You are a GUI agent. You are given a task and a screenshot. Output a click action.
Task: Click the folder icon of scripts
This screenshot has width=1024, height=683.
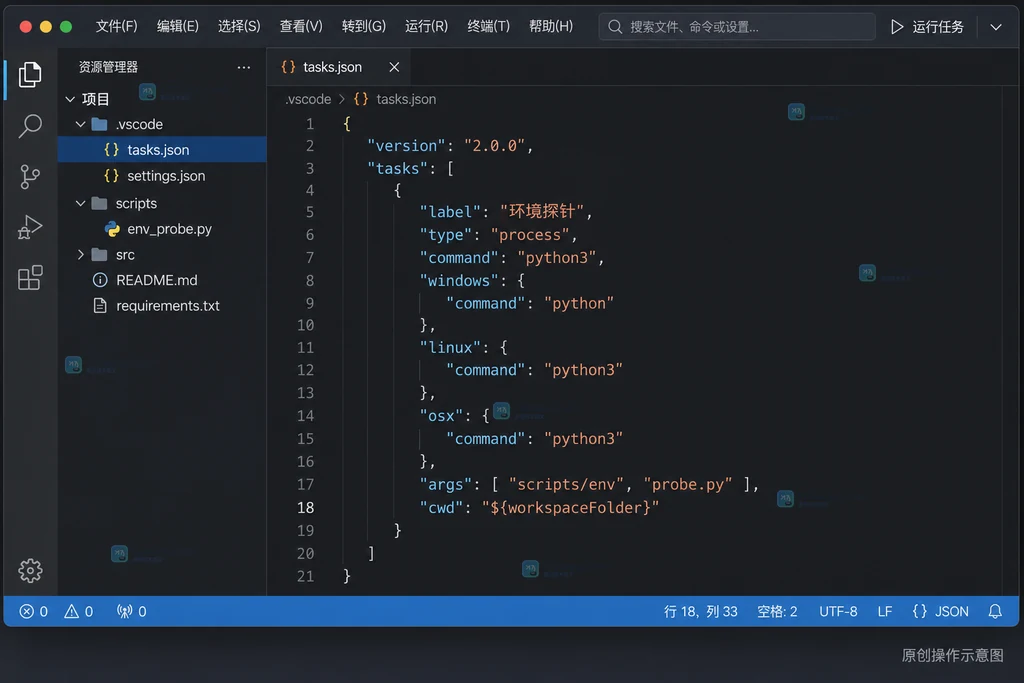pos(99,203)
